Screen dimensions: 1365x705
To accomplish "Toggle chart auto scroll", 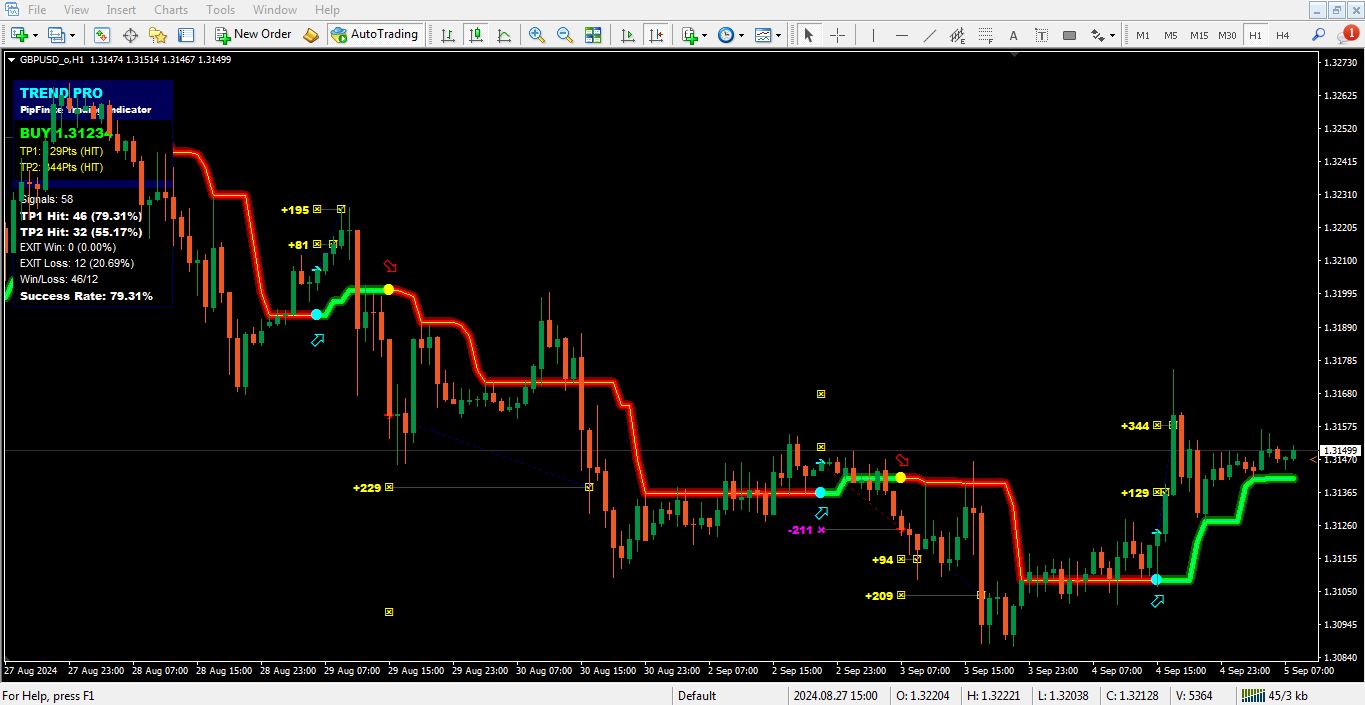I will pyautogui.click(x=628, y=35).
